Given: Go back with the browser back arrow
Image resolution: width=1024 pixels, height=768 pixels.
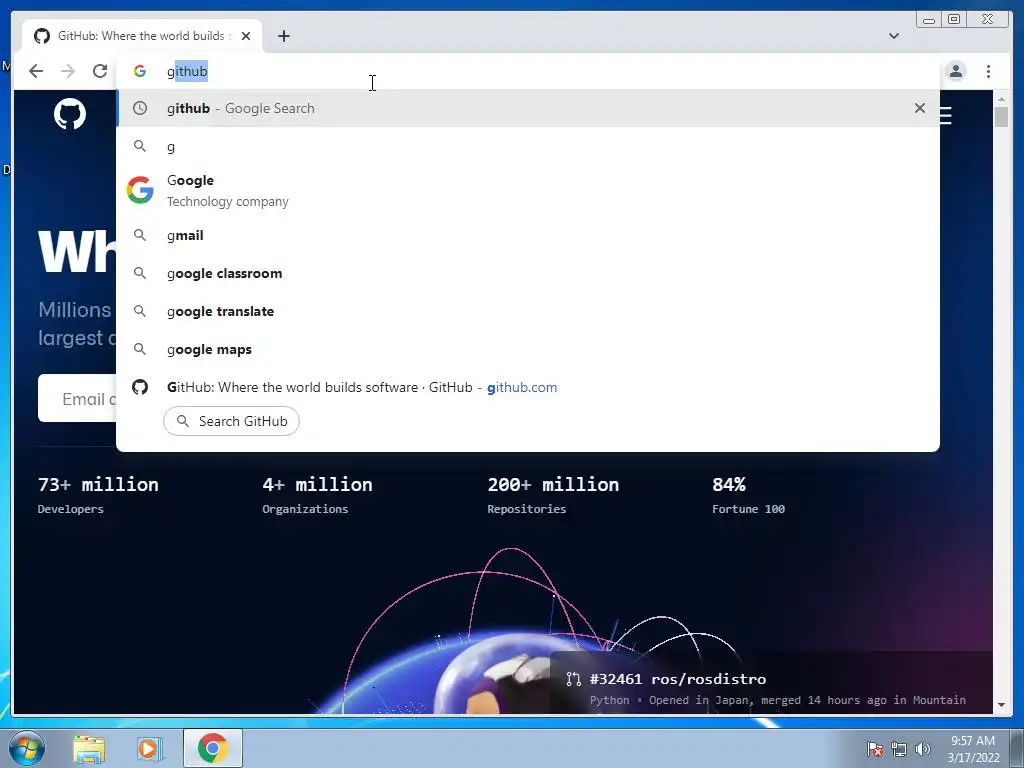Looking at the screenshot, I should (36, 71).
